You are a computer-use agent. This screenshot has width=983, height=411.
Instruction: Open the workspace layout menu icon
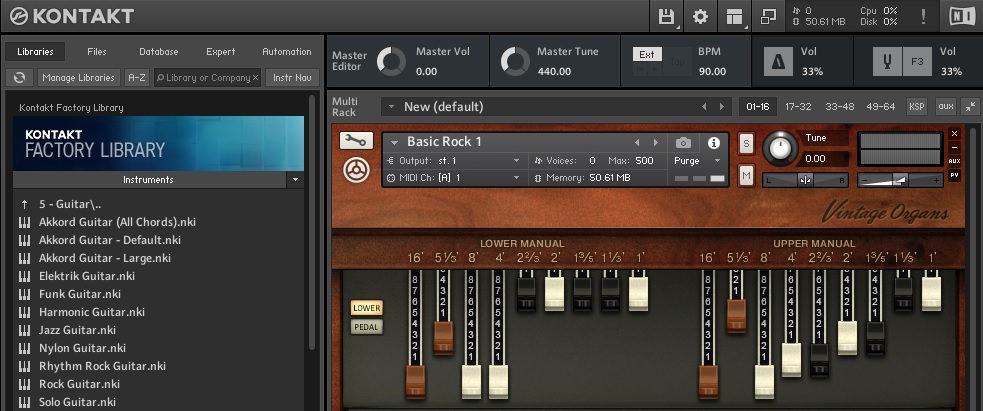point(734,16)
